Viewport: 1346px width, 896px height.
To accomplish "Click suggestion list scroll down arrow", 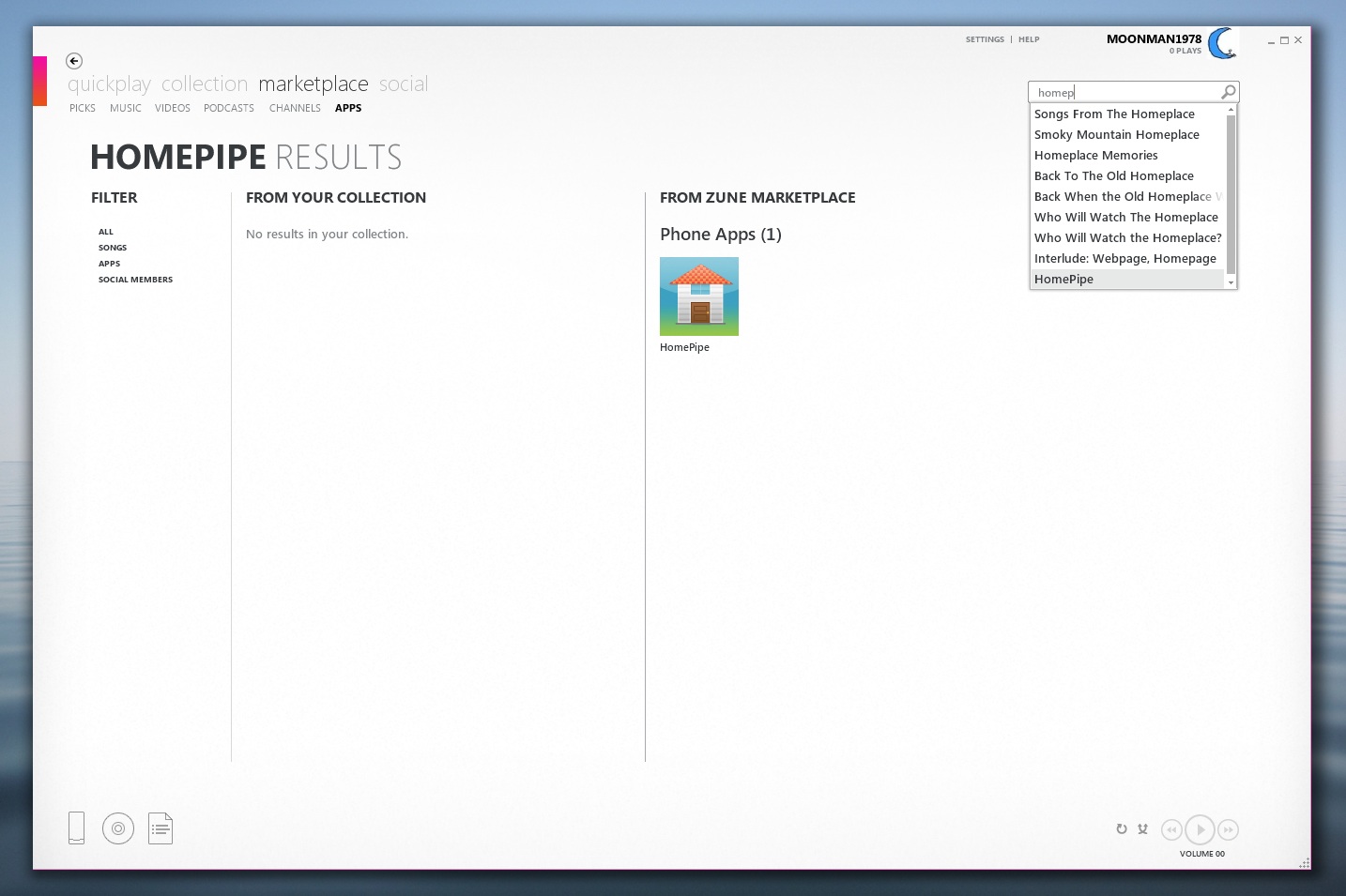I will (x=1231, y=282).
